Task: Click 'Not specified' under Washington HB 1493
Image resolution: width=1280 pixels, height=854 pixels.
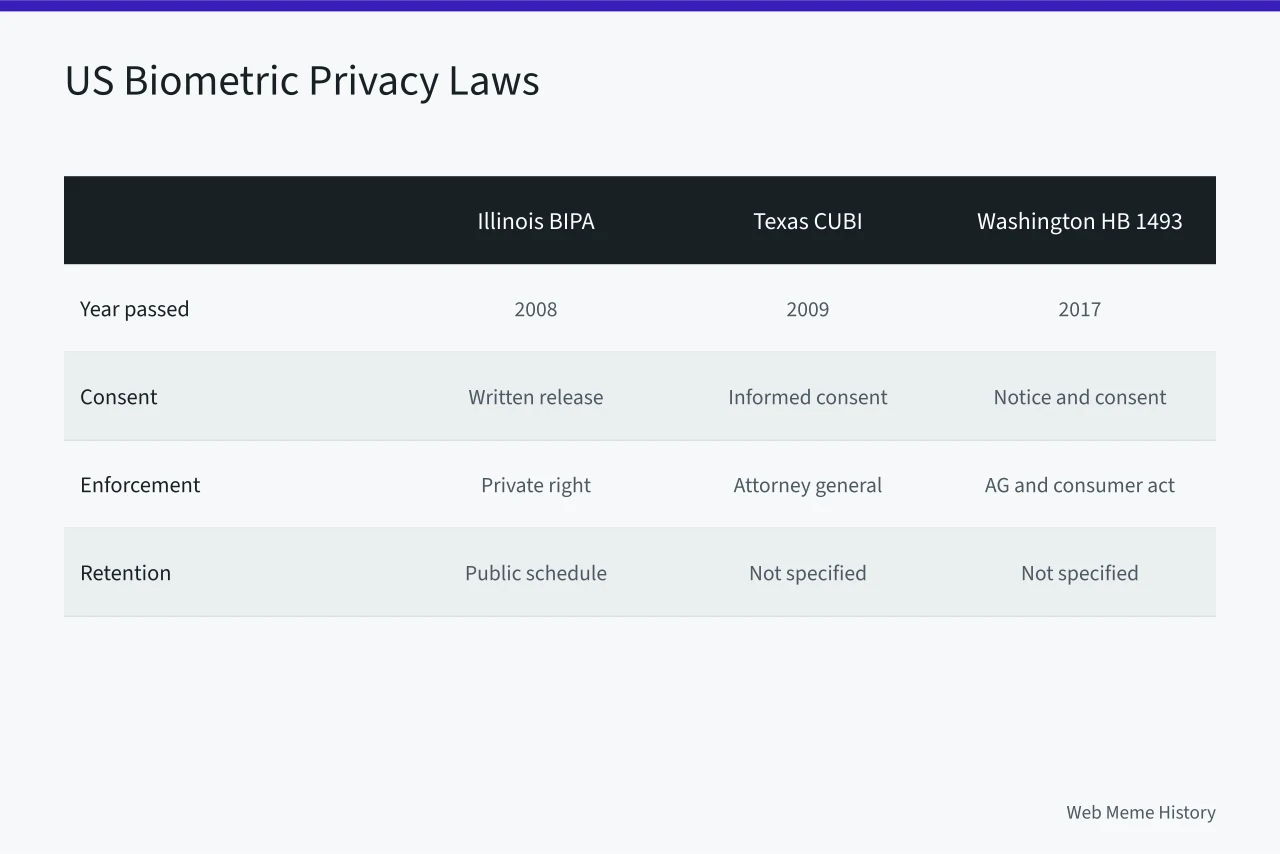Action: [1080, 573]
